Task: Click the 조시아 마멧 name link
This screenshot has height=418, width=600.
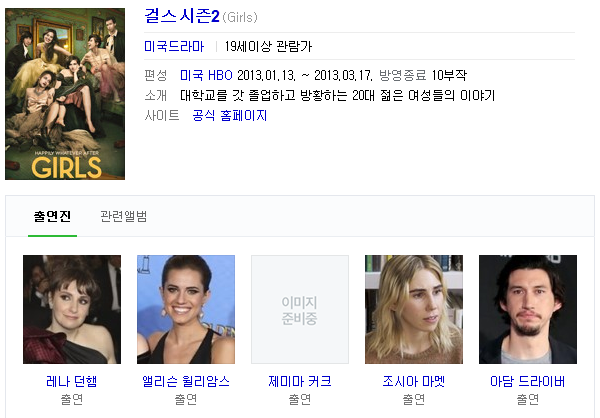Action: click(414, 381)
